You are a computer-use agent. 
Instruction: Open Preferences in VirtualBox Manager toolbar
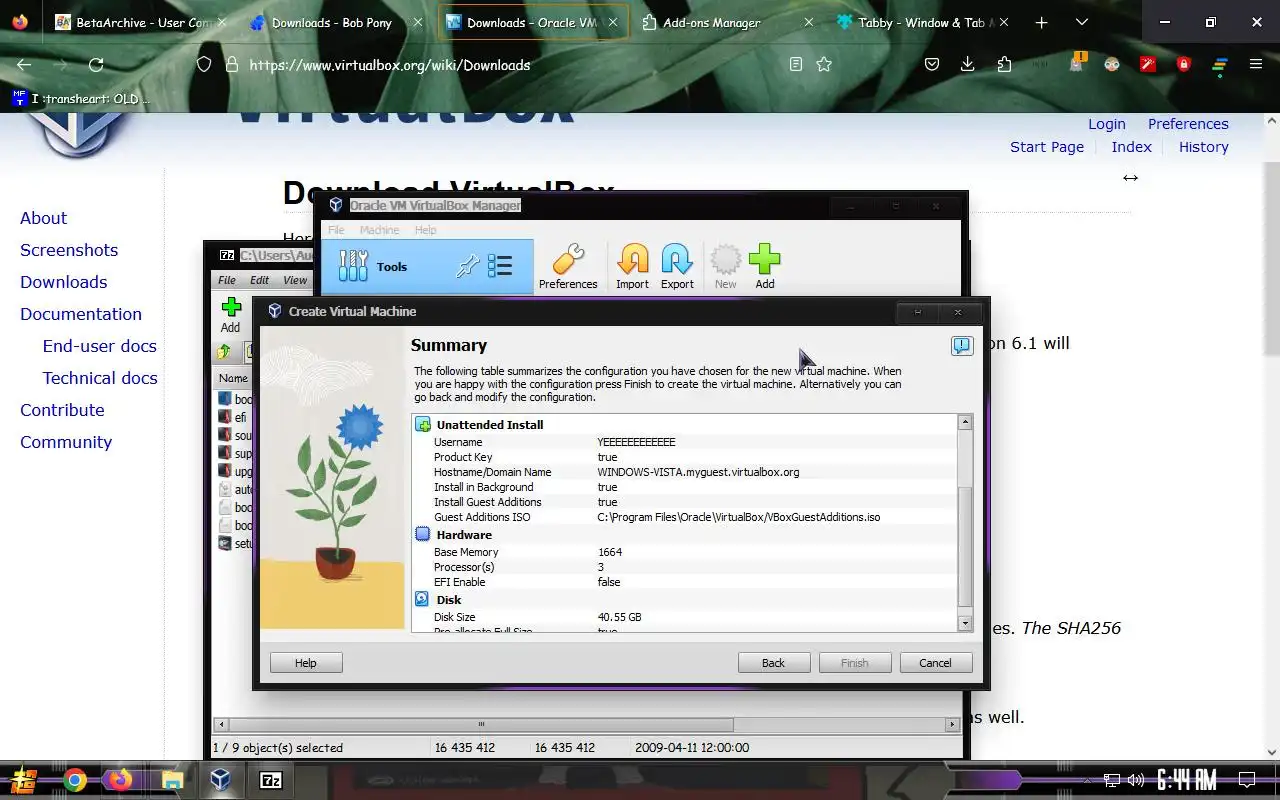click(568, 267)
